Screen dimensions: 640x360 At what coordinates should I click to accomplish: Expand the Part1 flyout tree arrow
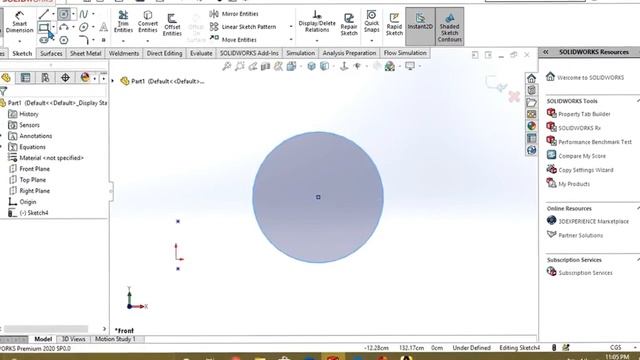click(x=113, y=81)
